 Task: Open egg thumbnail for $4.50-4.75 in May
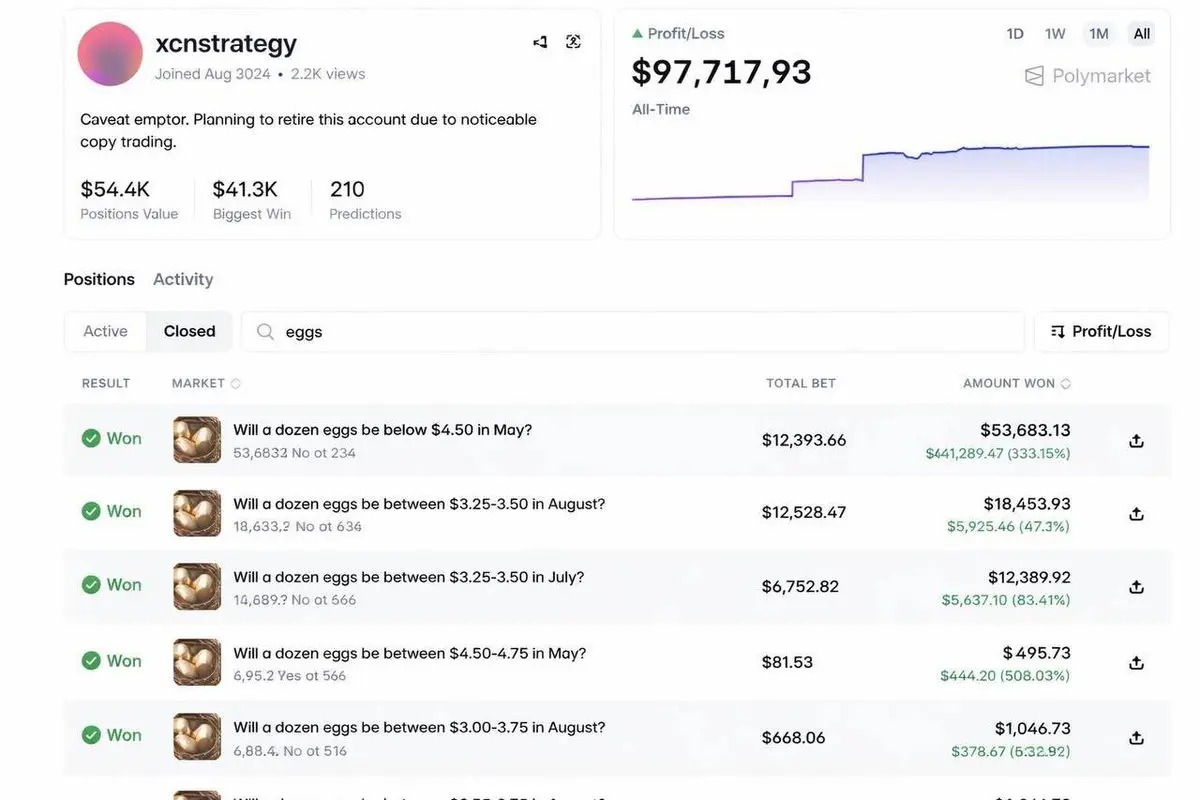[x=197, y=662]
